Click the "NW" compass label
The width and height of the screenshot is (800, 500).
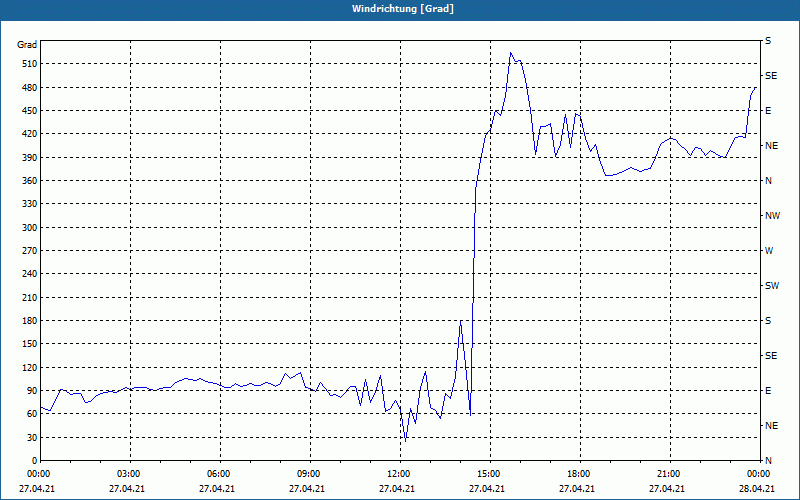[x=772, y=216]
